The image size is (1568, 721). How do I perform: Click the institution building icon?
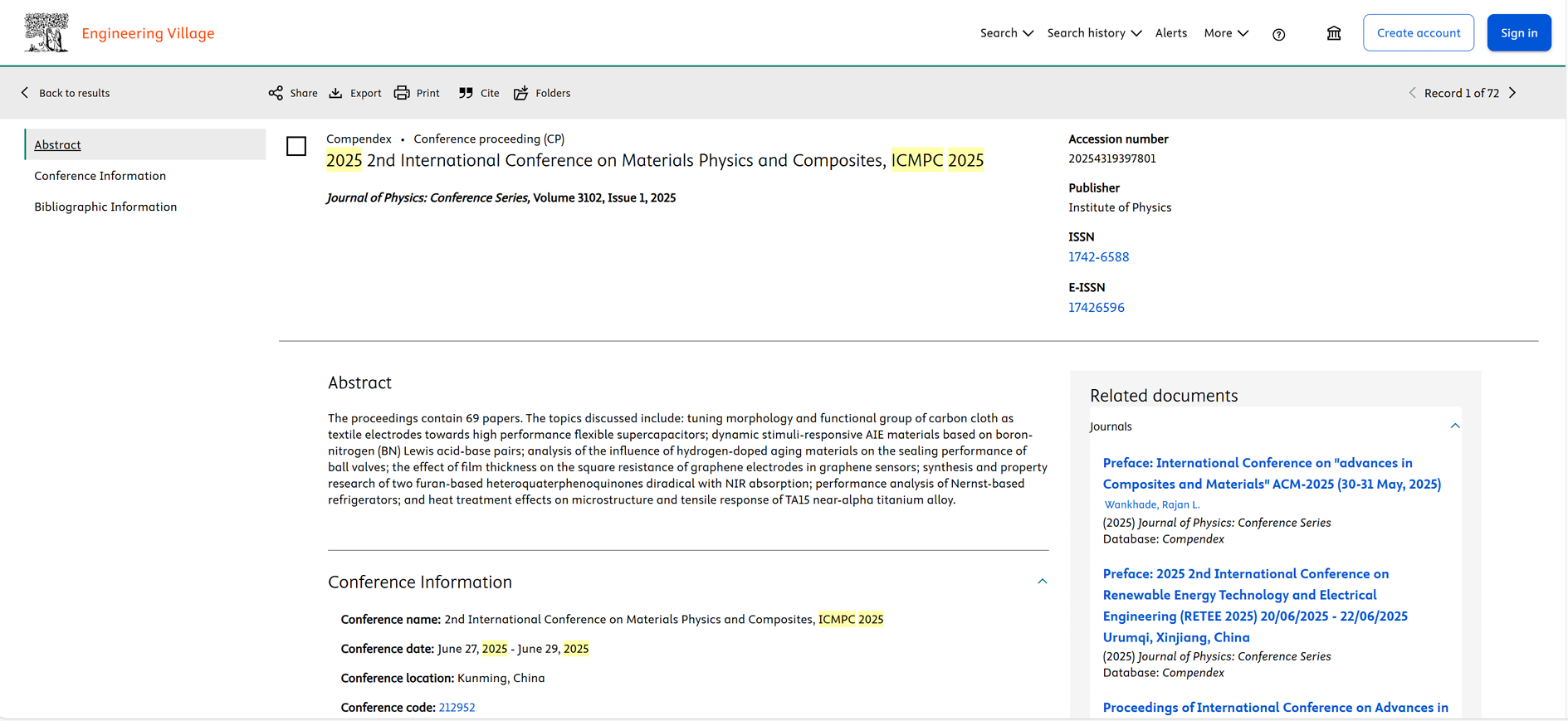[x=1333, y=33]
